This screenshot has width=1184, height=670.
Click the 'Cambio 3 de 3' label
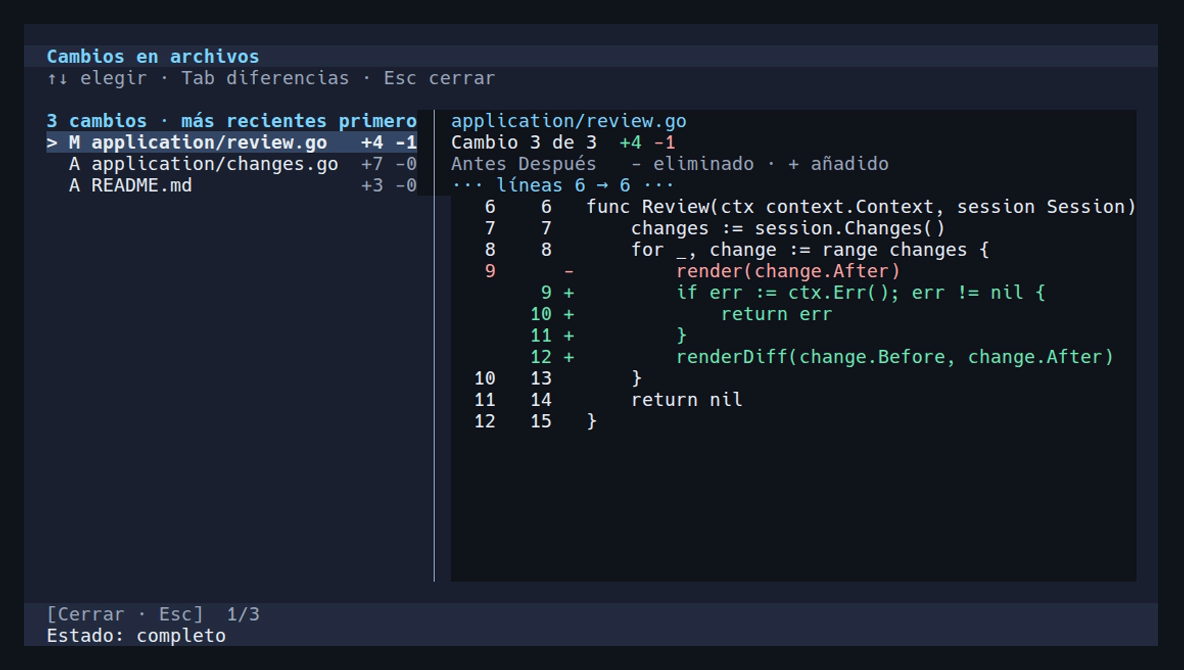click(x=524, y=143)
